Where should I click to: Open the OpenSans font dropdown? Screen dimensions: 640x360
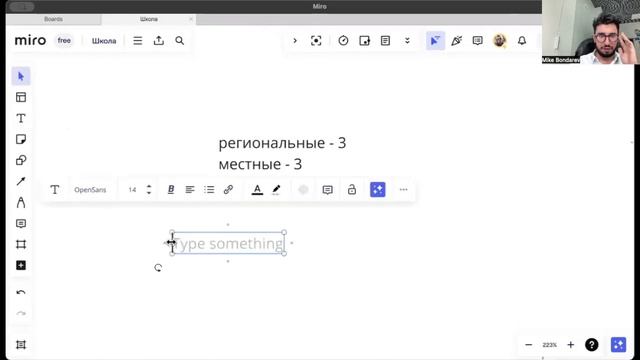point(90,190)
